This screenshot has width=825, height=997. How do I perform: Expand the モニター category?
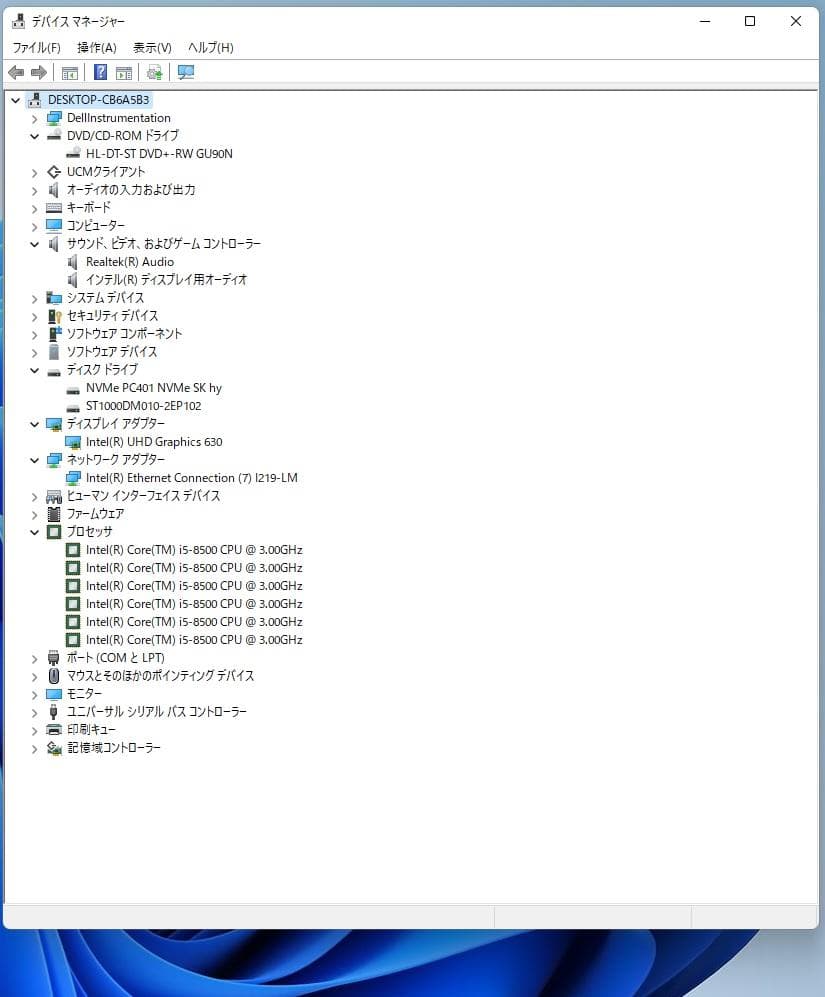(x=35, y=693)
